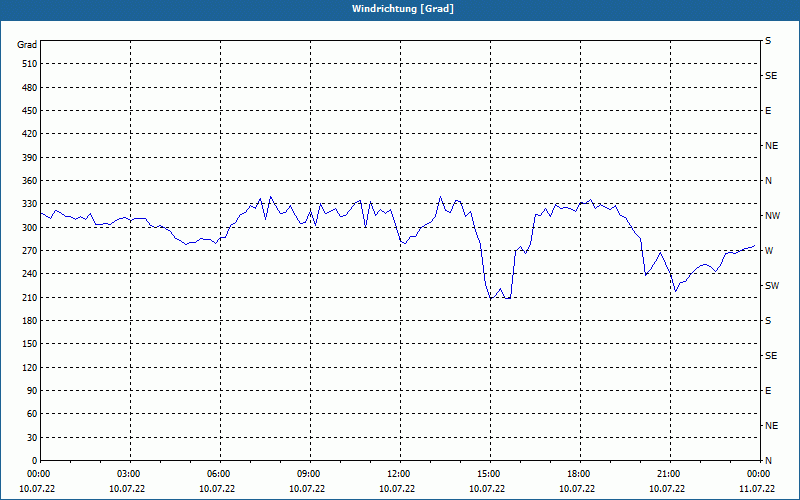Viewport: 800px width, 500px height.
Task: Click the x-axis time label '12:00'
Action: [397, 474]
